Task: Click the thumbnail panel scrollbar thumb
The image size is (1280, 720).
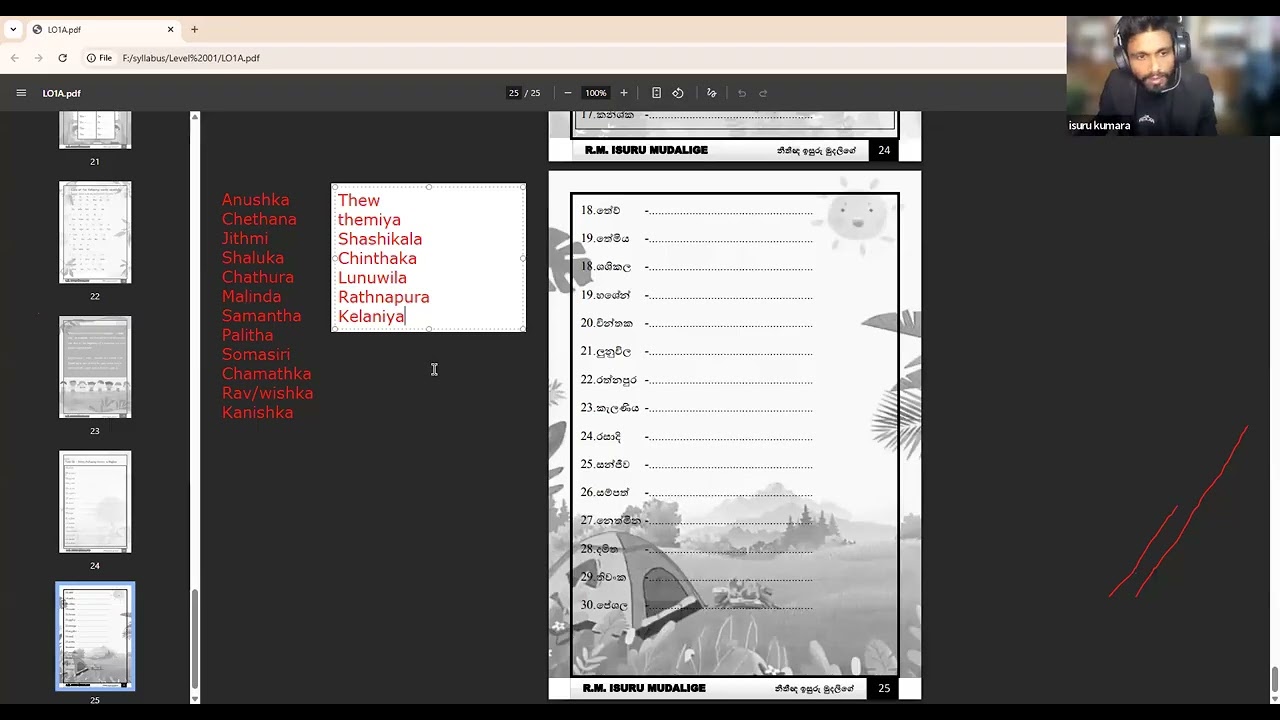Action: point(195,641)
